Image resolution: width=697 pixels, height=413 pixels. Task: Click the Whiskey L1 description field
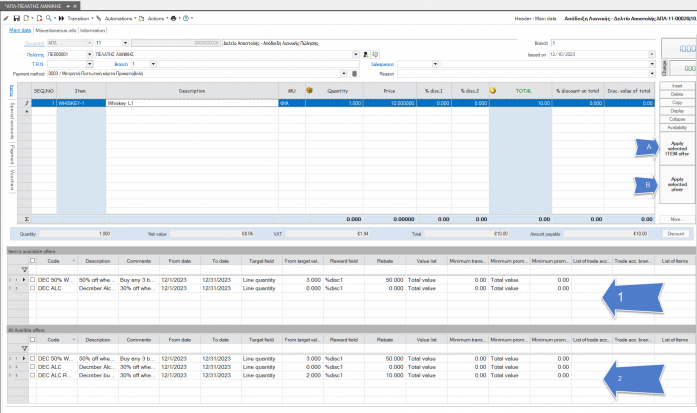point(192,103)
